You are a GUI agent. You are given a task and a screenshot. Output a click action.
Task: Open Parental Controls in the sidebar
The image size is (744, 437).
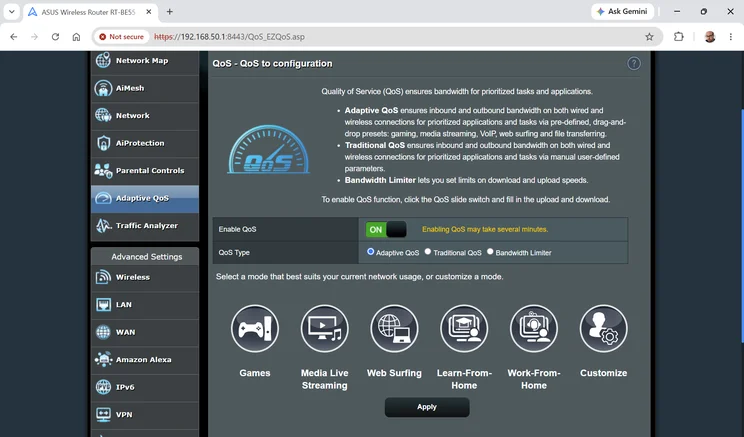pos(145,171)
